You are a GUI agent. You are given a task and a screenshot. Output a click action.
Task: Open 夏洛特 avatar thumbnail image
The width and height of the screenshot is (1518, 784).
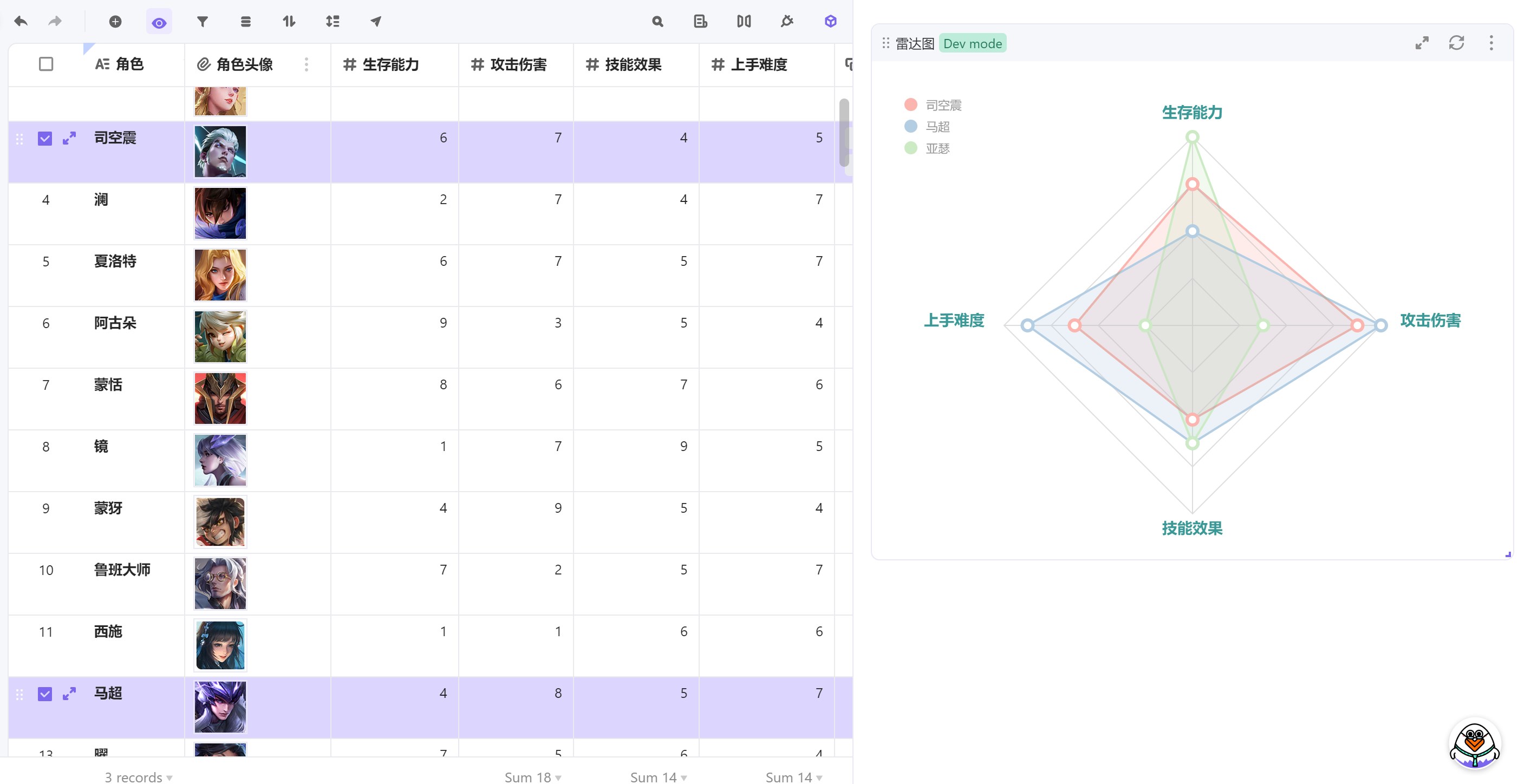(220, 275)
